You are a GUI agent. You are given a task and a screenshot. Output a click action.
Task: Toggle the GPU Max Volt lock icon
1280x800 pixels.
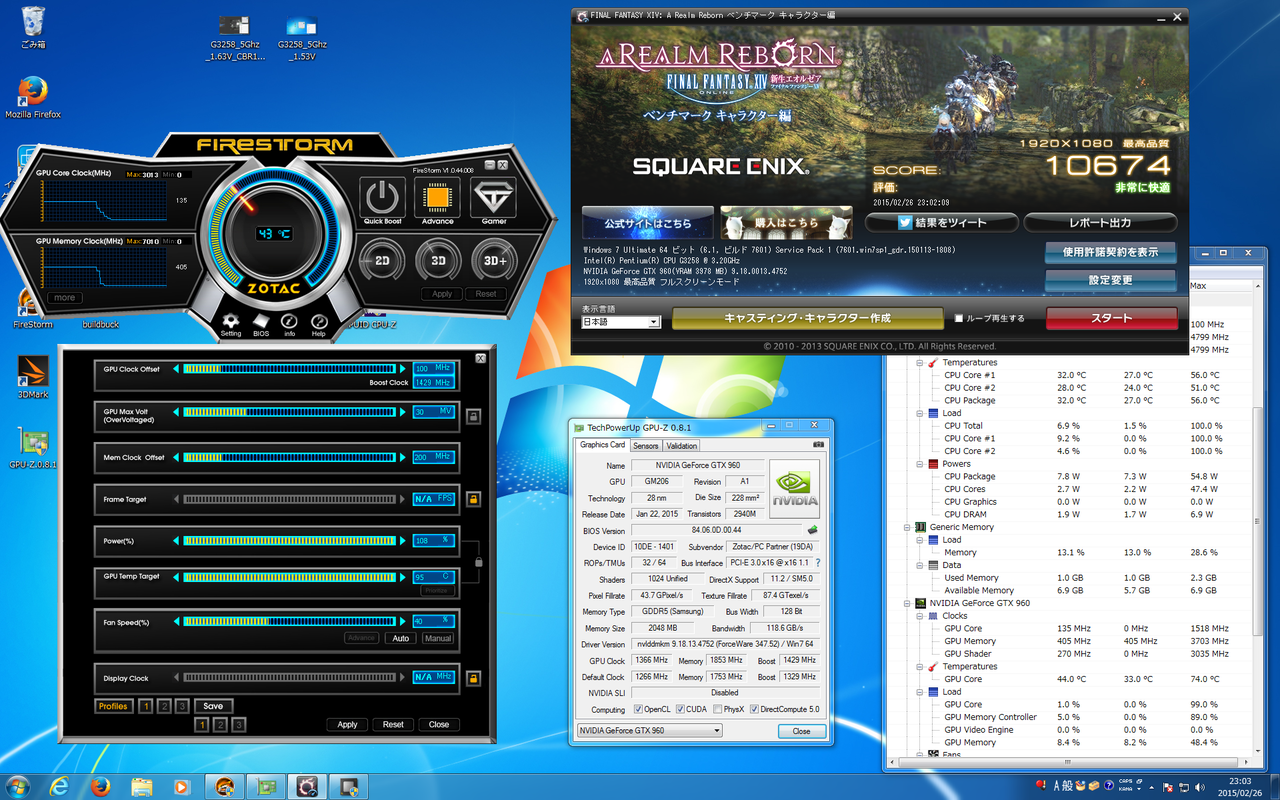tap(473, 415)
